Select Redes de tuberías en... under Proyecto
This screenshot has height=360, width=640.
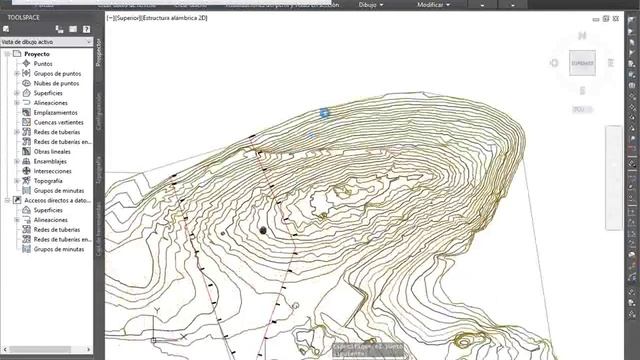(x=62, y=142)
